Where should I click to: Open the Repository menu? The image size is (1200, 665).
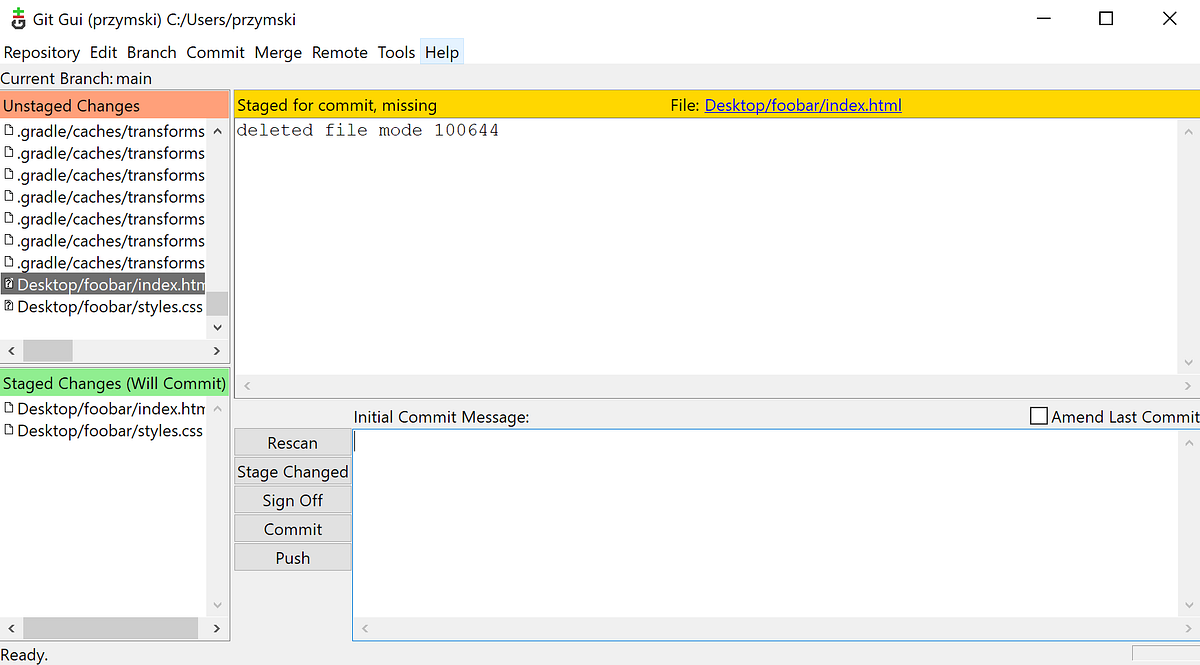[x=41, y=52]
